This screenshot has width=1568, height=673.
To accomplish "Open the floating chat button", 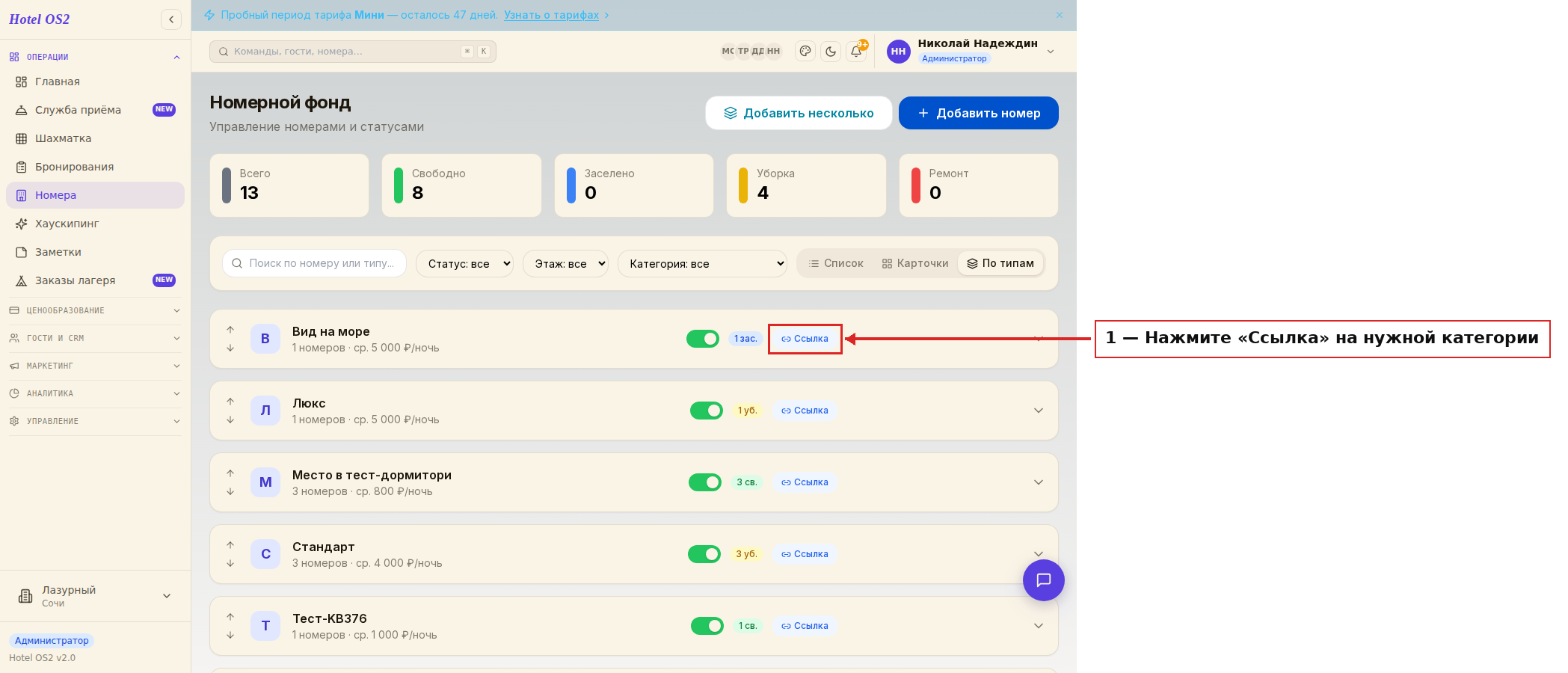I will point(1043,580).
